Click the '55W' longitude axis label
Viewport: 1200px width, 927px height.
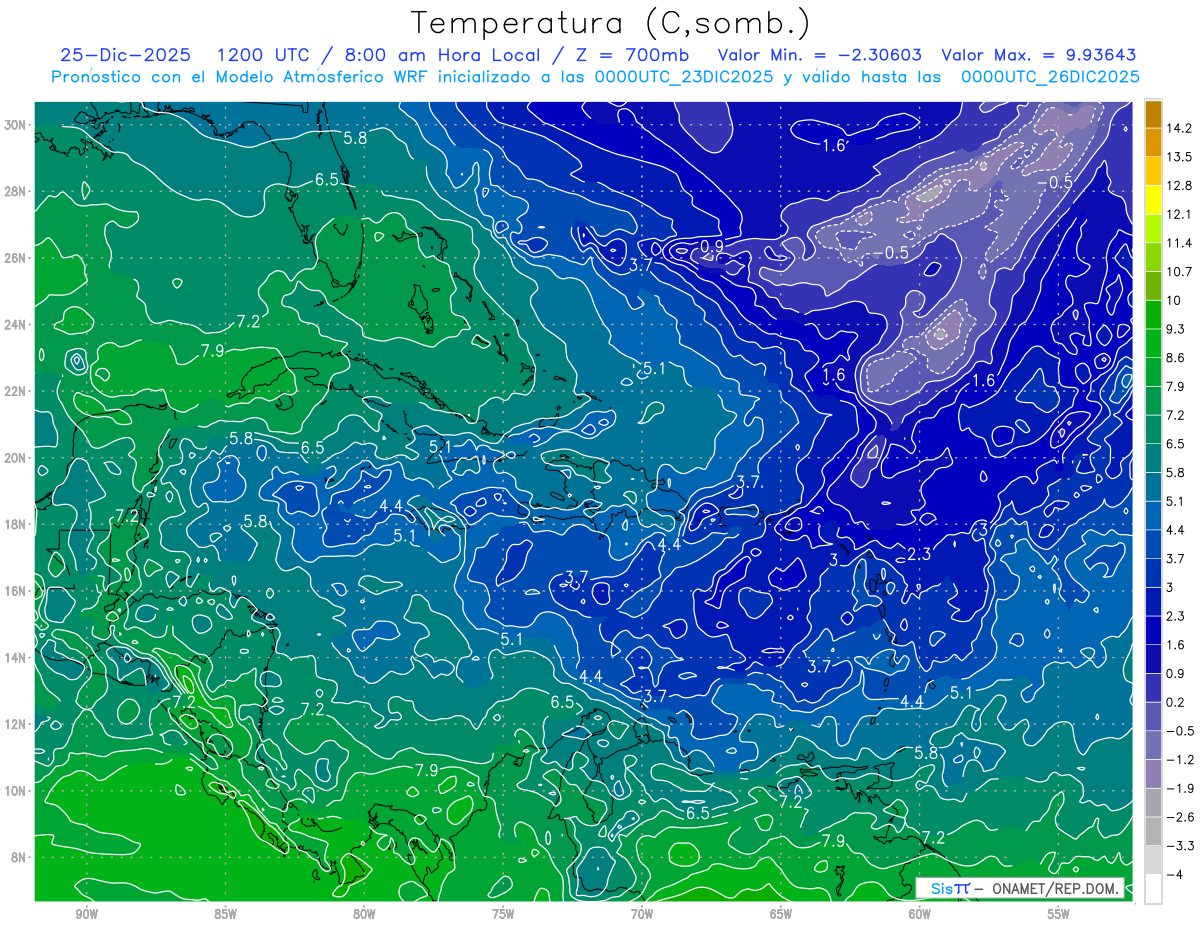tap(1058, 914)
